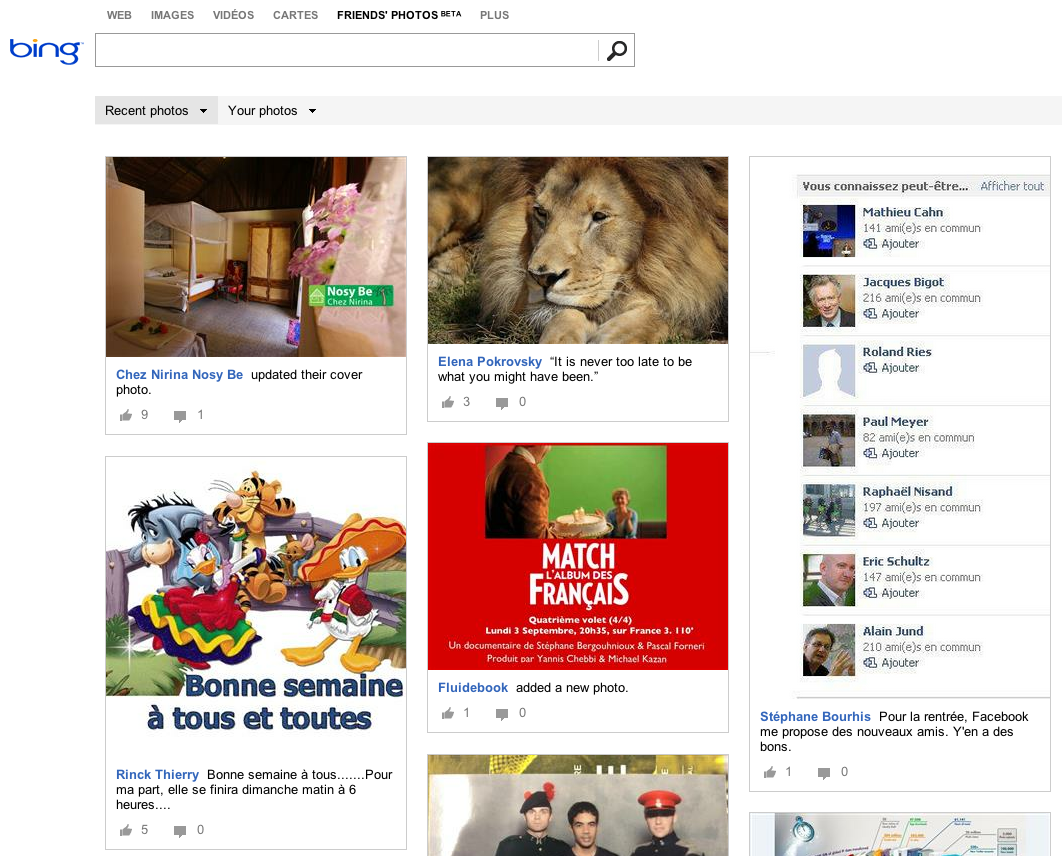Select the CARTES tab
This screenshot has width=1062, height=856.
point(295,15)
